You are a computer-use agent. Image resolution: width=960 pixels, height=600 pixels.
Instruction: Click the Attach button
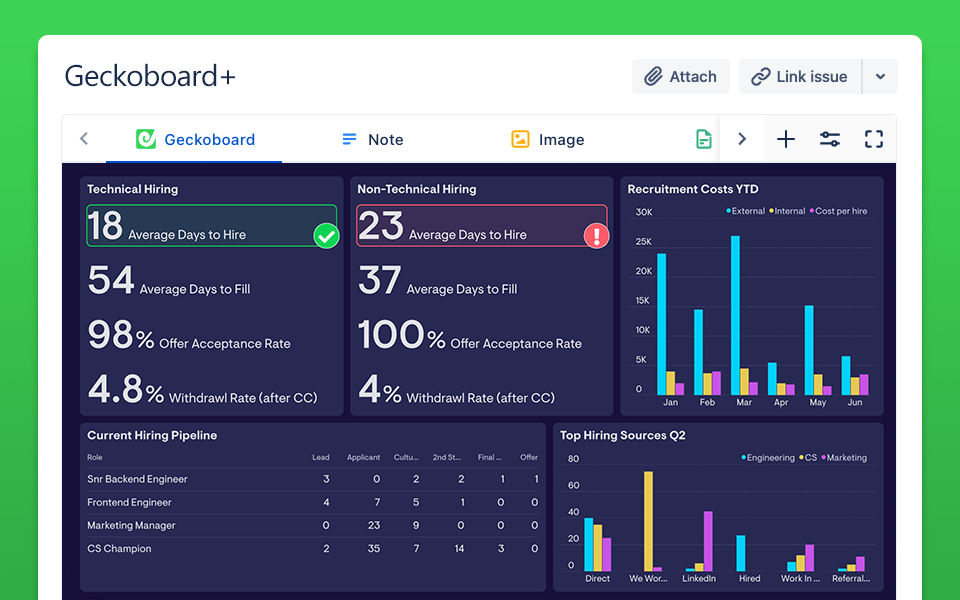(680, 77)
